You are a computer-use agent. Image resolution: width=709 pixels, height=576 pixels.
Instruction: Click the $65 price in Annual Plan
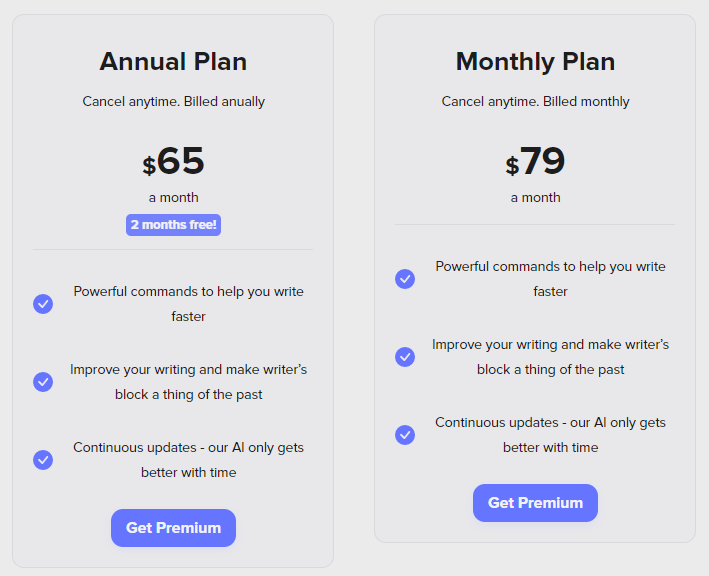tap(173, 161)
